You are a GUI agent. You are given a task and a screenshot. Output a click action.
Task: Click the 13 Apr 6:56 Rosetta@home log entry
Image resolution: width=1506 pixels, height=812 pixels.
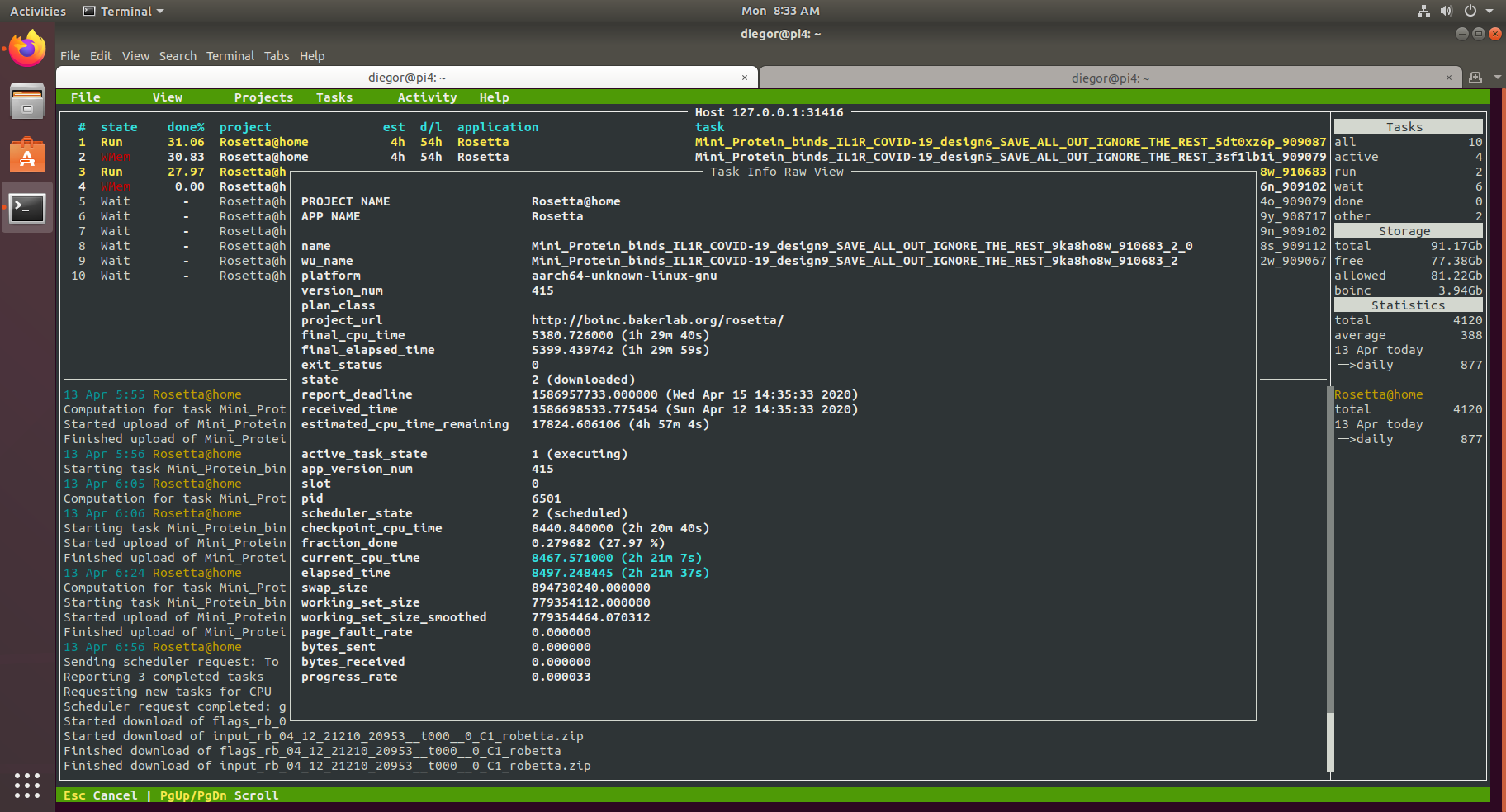(x=152, y=647)
